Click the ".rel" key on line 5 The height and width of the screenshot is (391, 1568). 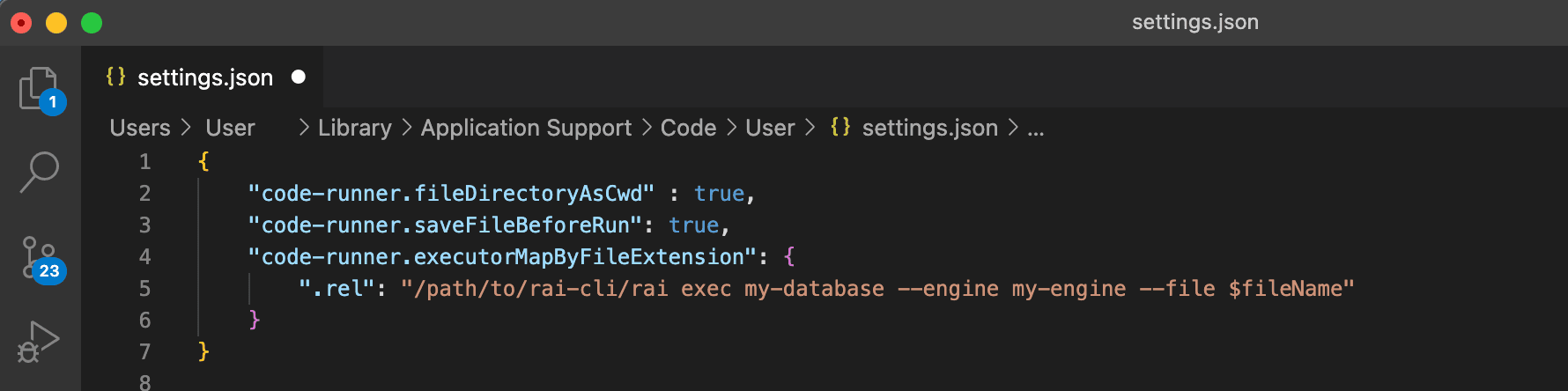[x=337, y=289]
